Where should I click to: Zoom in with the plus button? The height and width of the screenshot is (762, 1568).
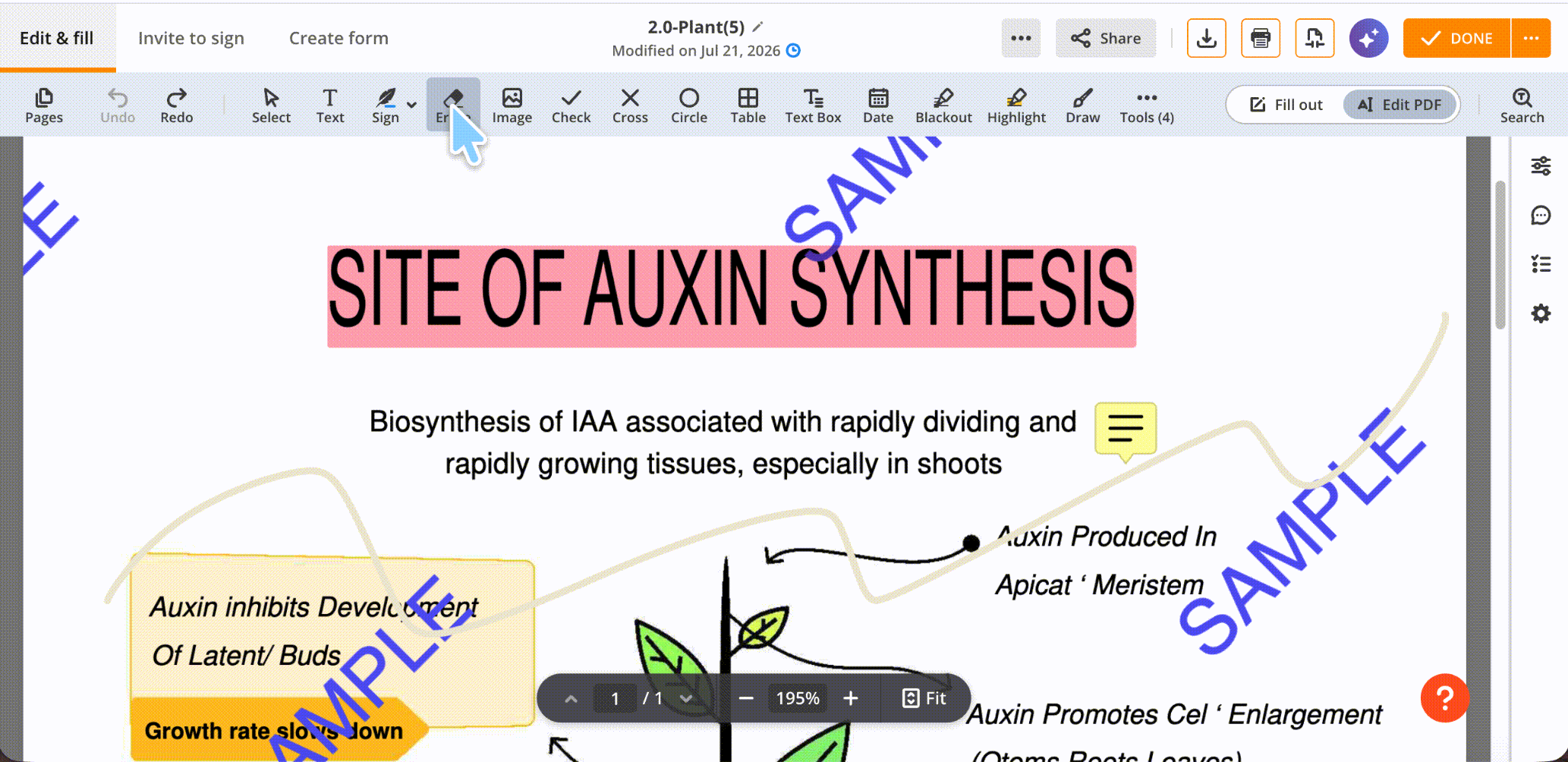click(851, 698)
